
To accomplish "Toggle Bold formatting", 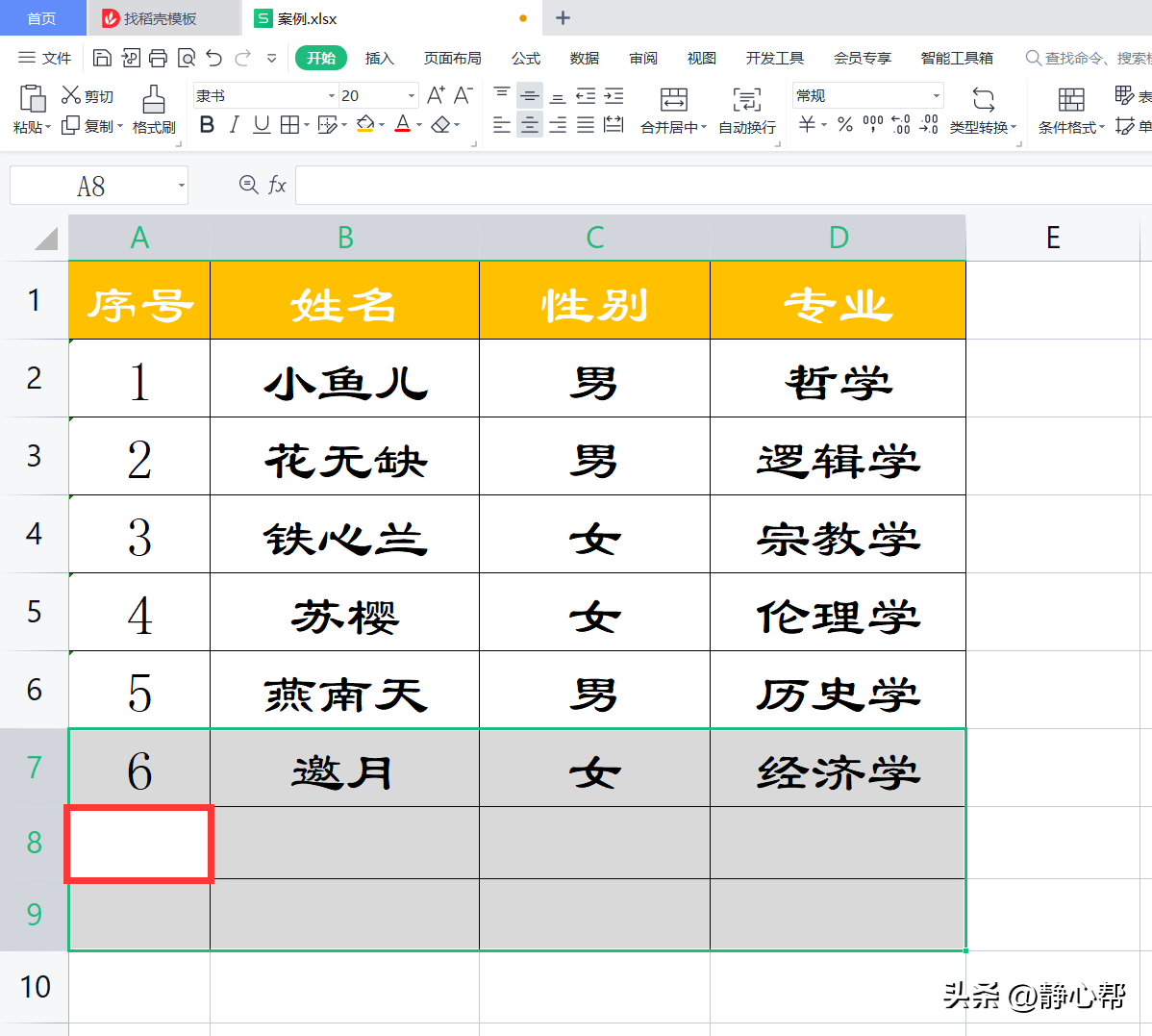I will pos(207,125).
